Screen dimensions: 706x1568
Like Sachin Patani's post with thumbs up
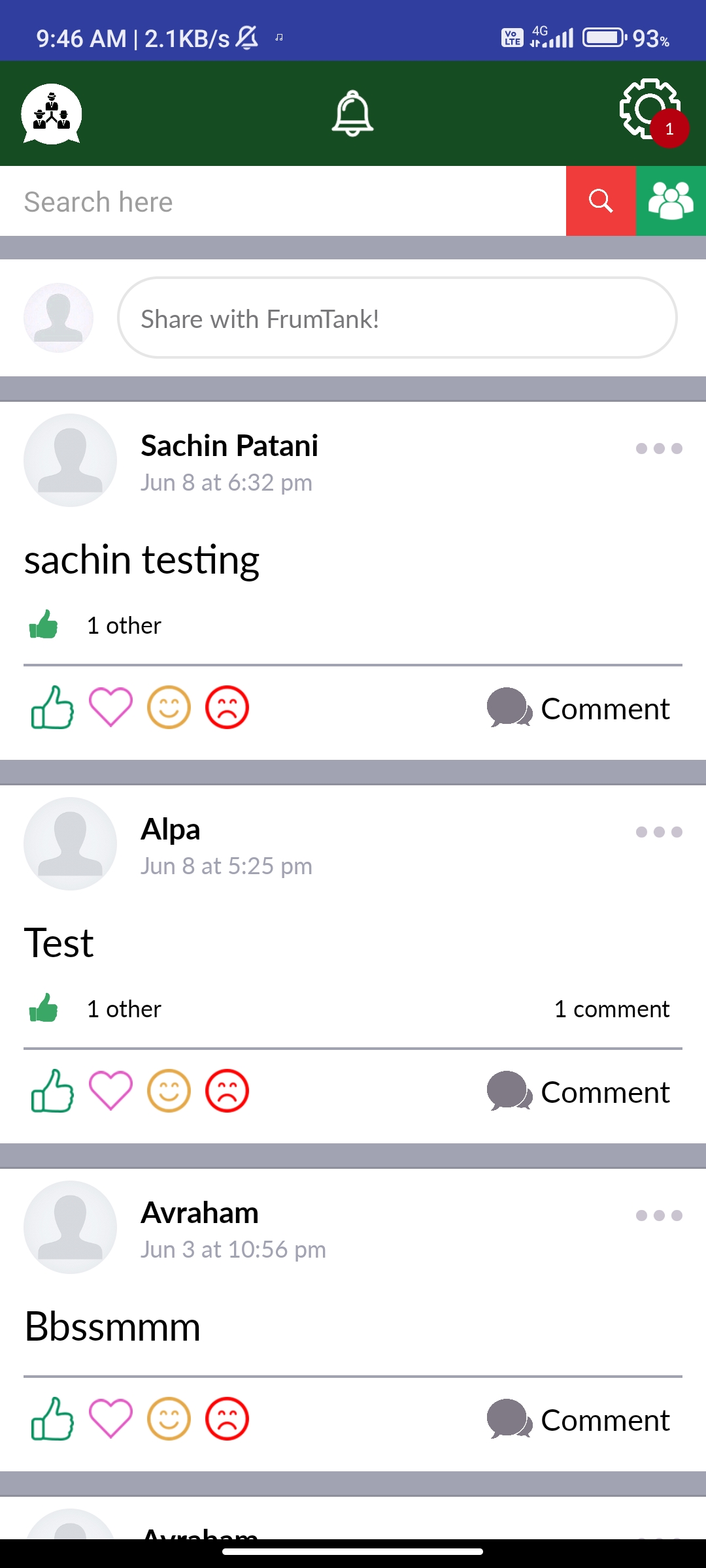52,707
